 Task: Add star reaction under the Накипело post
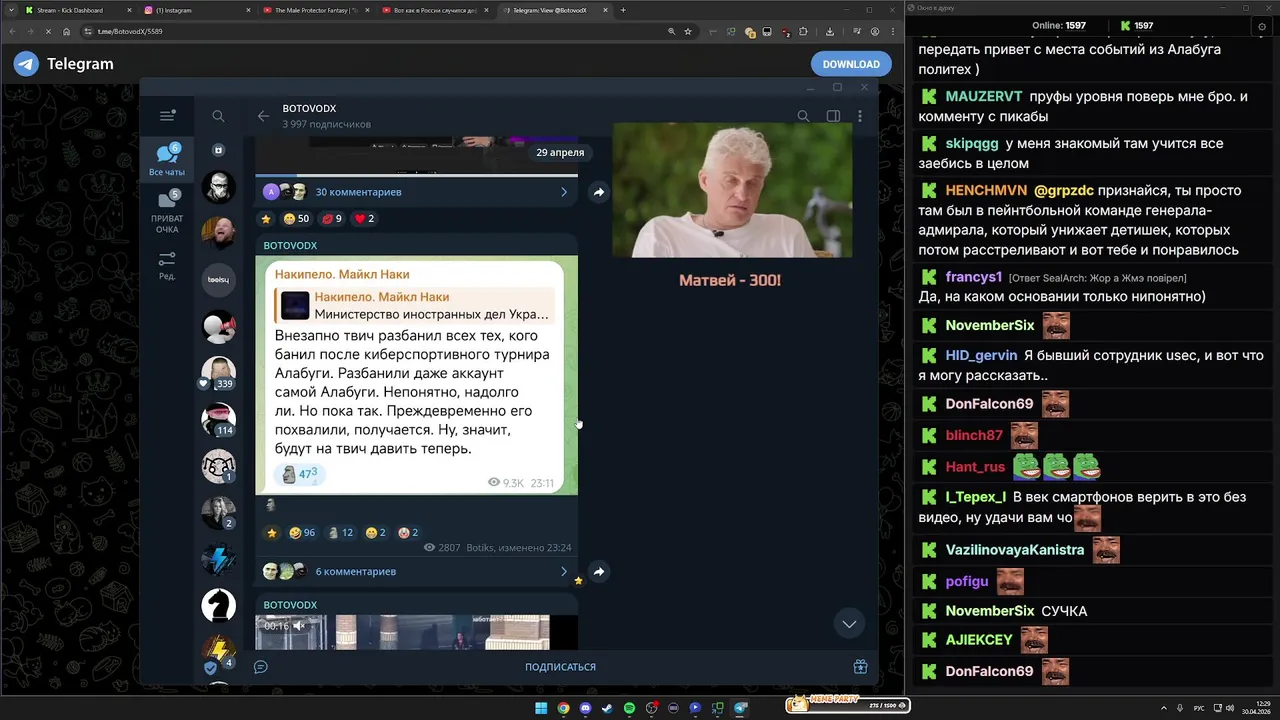(x=271, y=533)
